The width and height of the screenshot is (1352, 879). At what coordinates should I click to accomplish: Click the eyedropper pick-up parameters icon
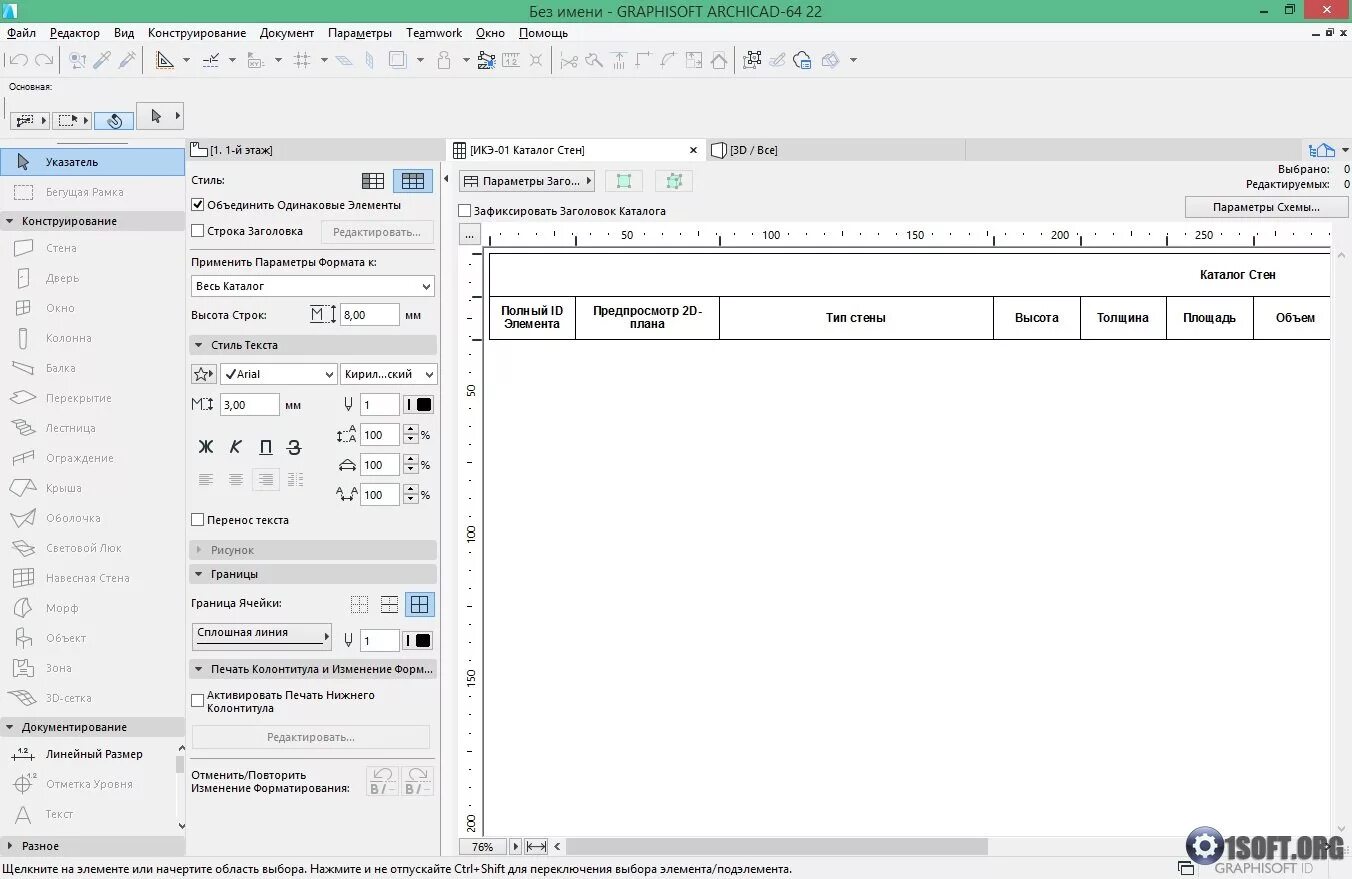tap(102, 60)
